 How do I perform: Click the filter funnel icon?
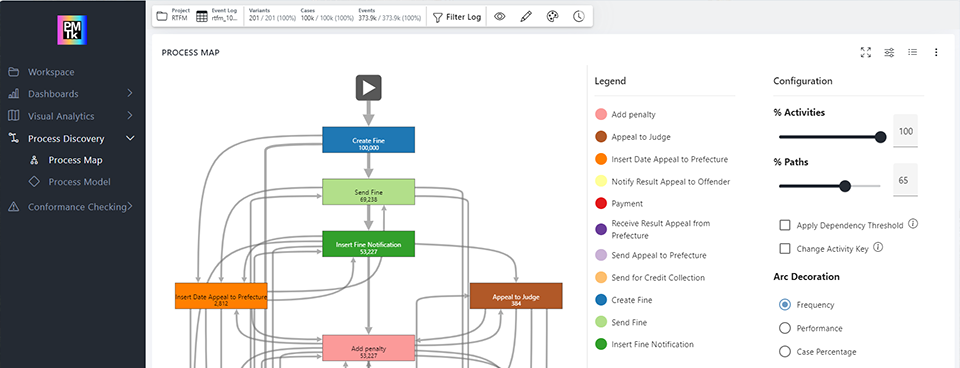[437, 17]
